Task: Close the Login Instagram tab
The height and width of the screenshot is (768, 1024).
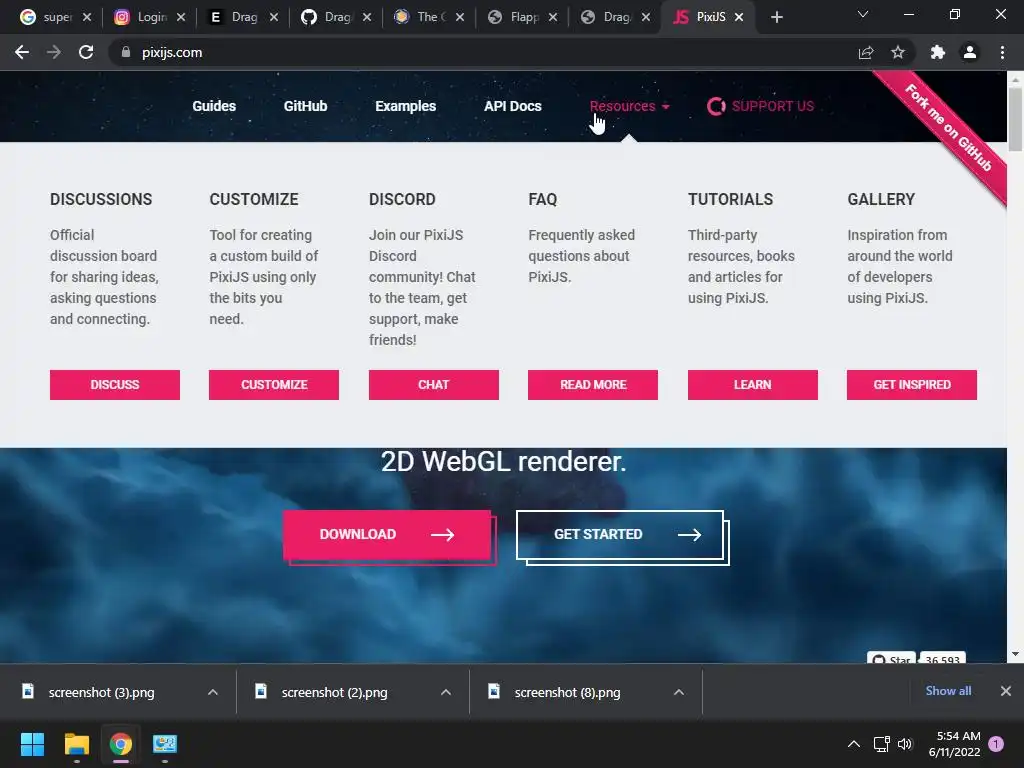Action: click(x=181, y=17)
